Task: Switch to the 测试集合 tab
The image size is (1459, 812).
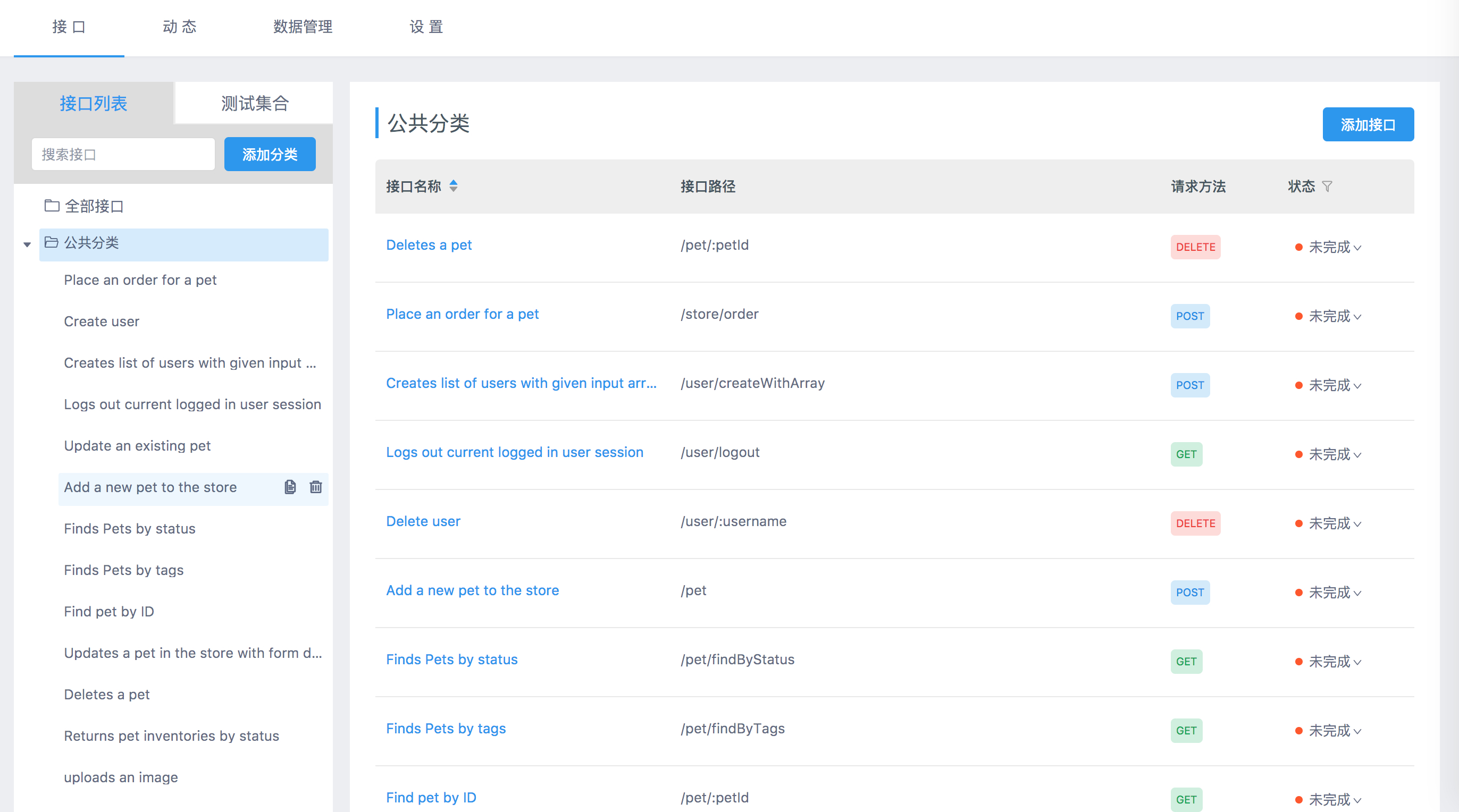Action: tap(254, 103)
